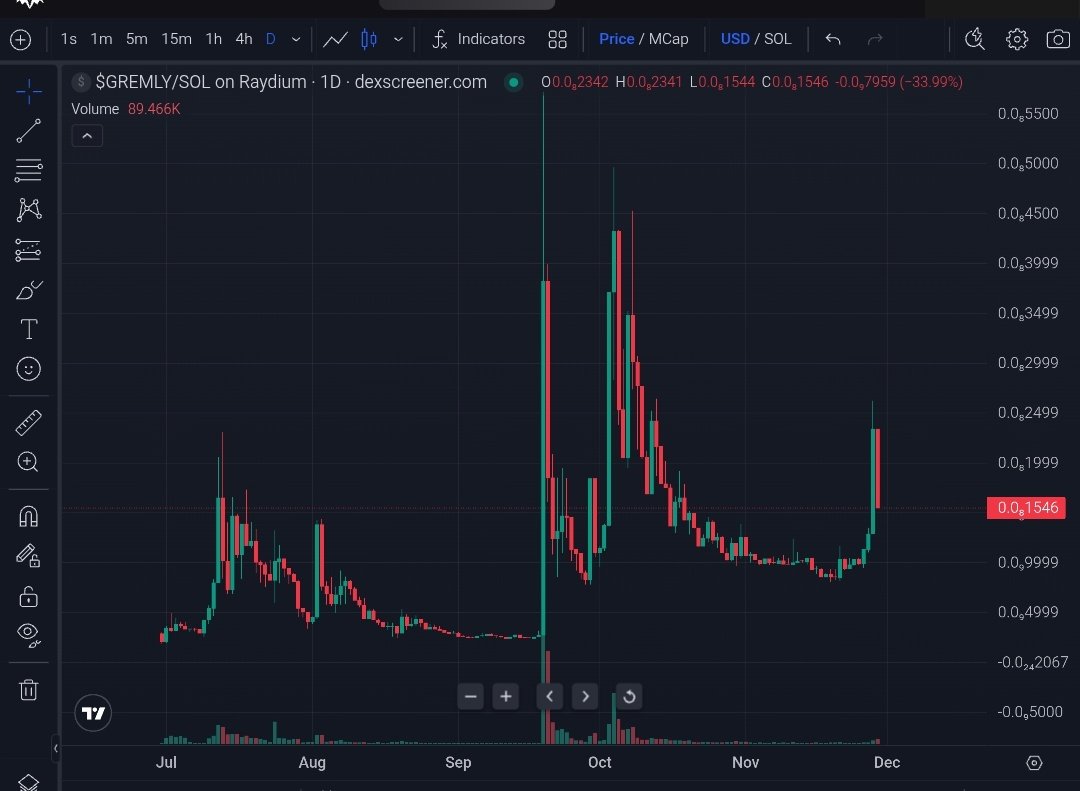Reset the chart view
The height and width of the screenshot is (791, 1080).
[x=629, y=696]
